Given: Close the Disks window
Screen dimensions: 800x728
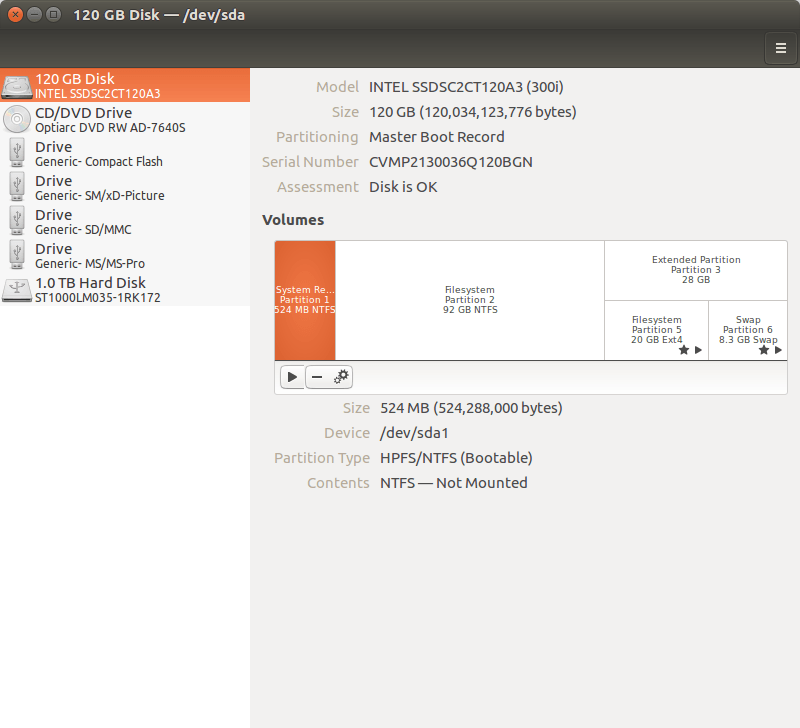Looking at the screenshot, I should (15, 15).
